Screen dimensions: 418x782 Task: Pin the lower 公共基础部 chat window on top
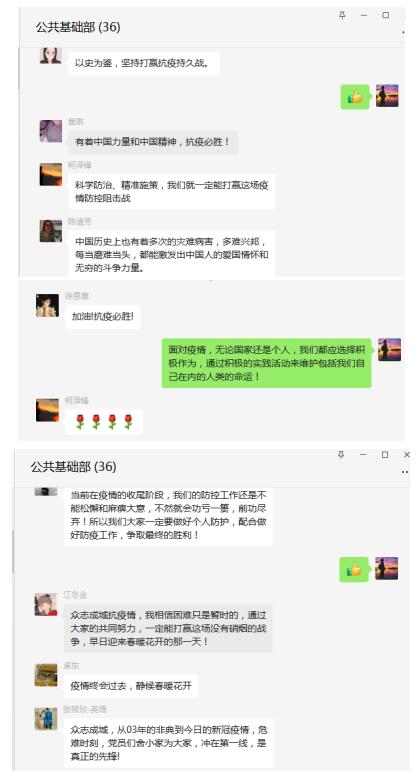click(341, 455)
